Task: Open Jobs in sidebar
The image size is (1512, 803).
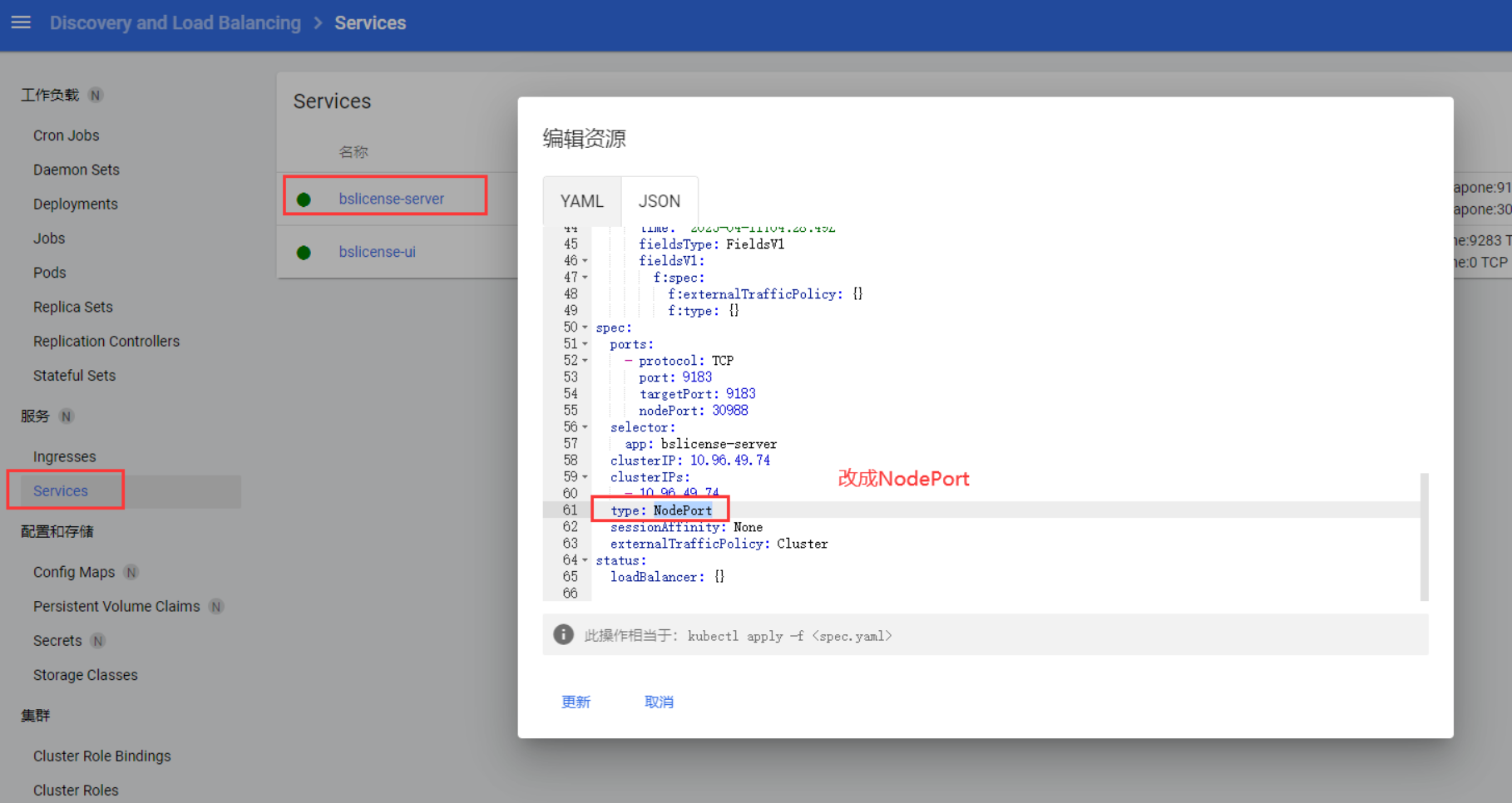Action: click(49, 239)
